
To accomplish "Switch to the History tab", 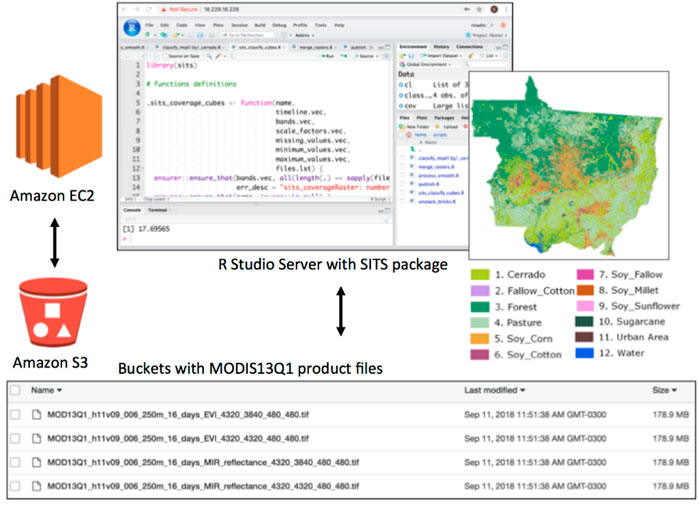I will point(441,46).
